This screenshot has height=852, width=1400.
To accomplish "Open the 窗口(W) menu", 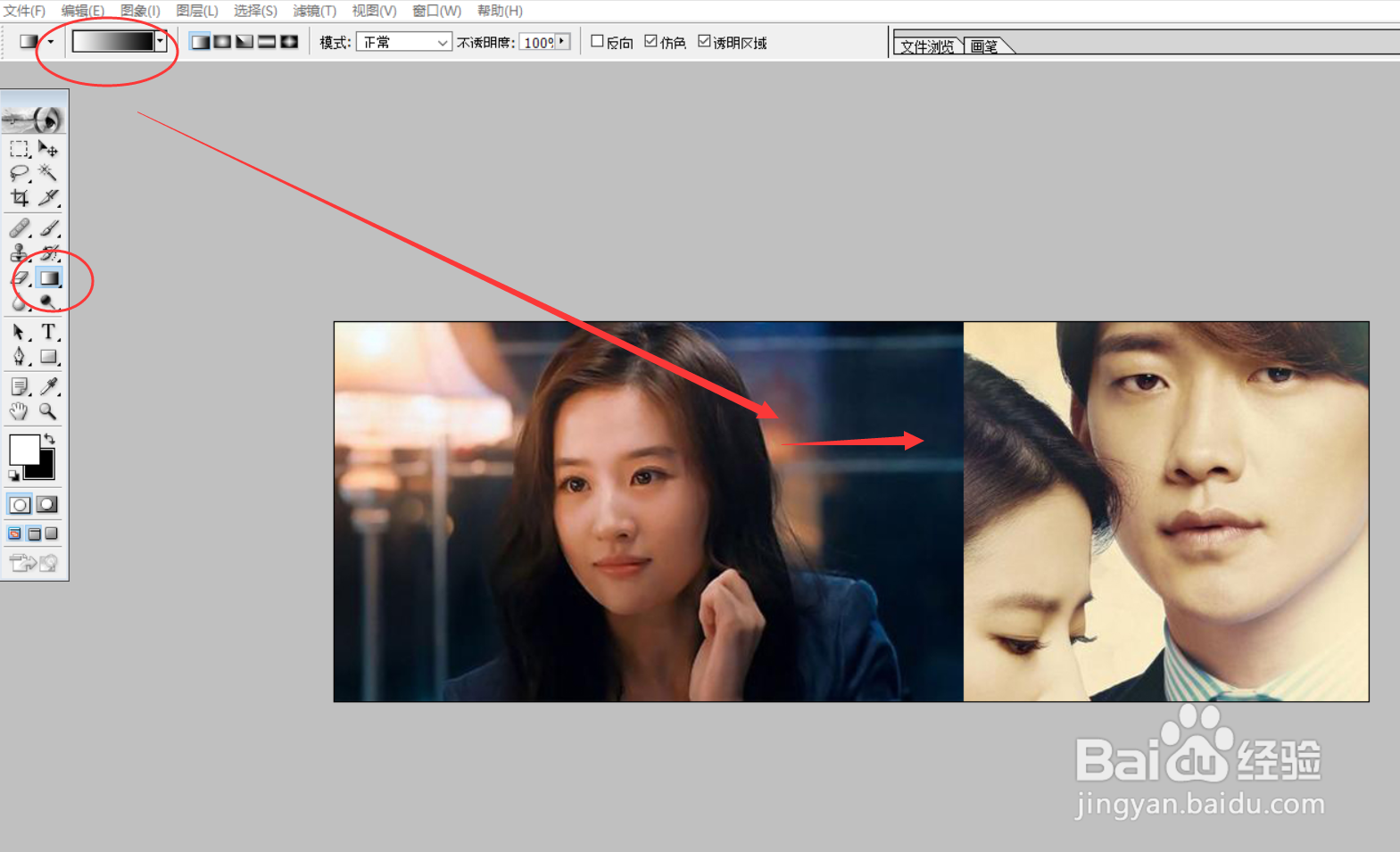I will [x=436, y=11].
